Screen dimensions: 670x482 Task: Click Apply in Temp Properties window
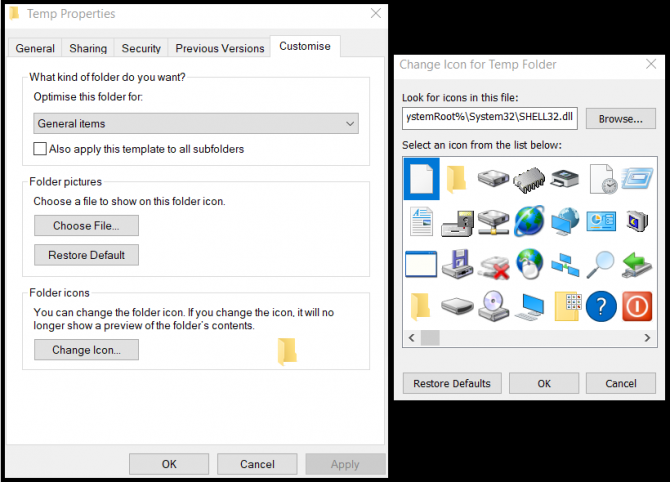(x=345, y=464)
